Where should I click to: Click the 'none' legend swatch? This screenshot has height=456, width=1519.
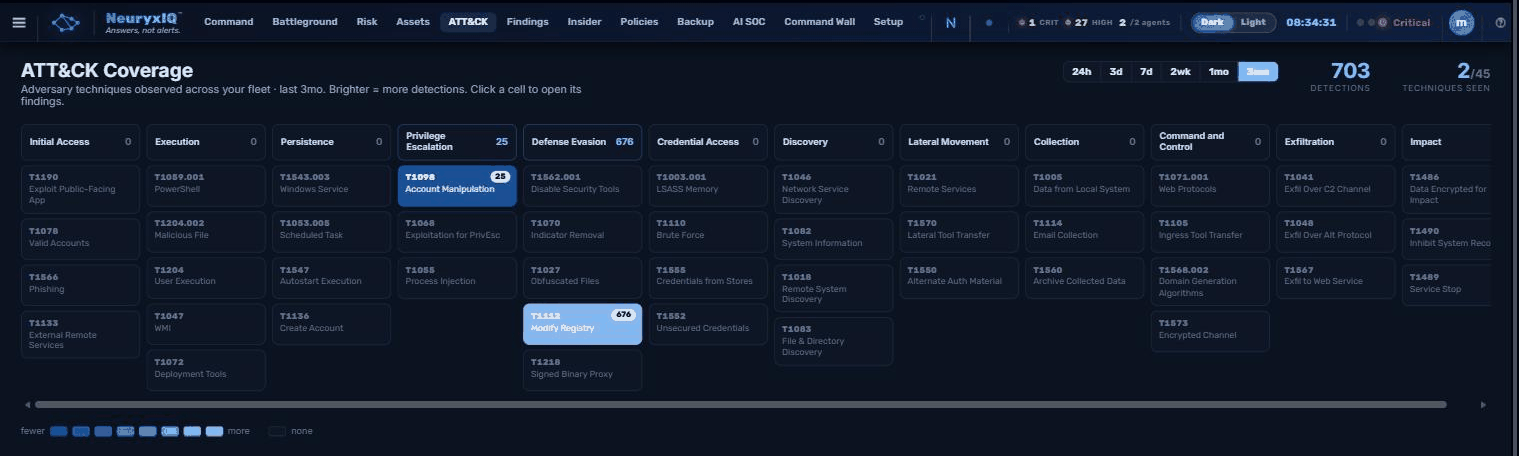click(277, 432)
